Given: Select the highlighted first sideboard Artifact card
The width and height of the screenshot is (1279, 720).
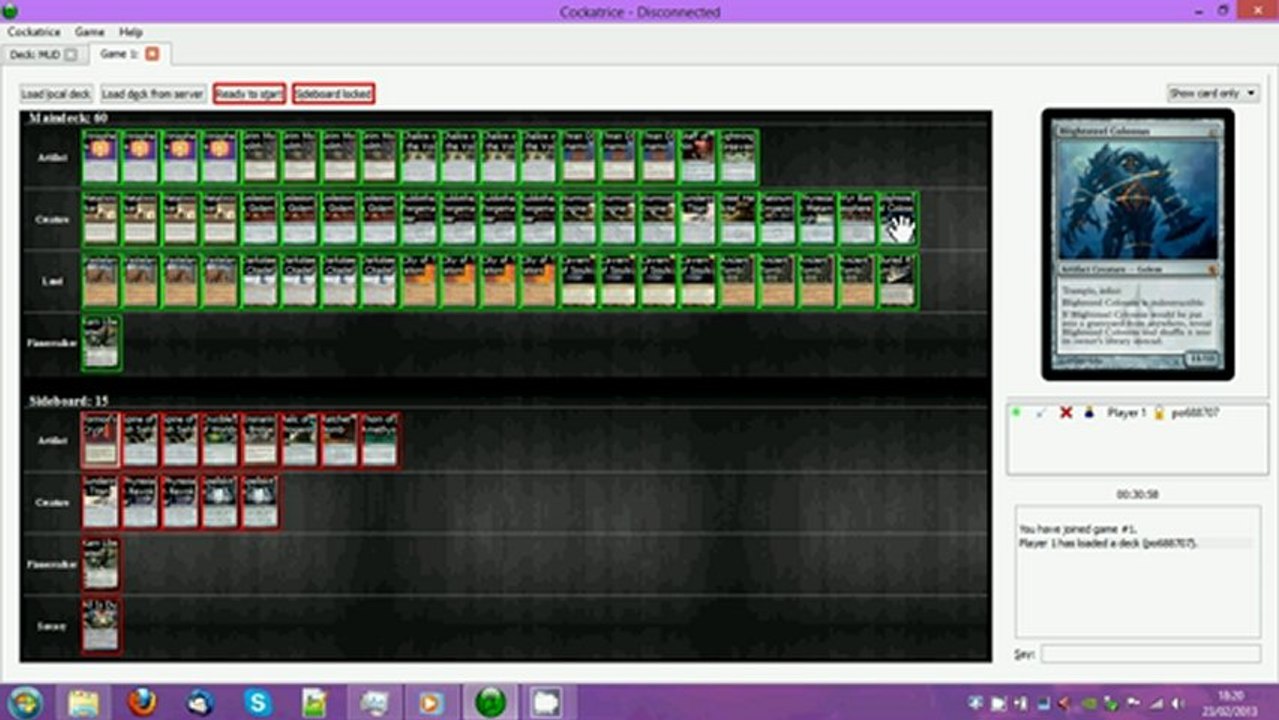Looking at the screenshot, I should [101, 440].
